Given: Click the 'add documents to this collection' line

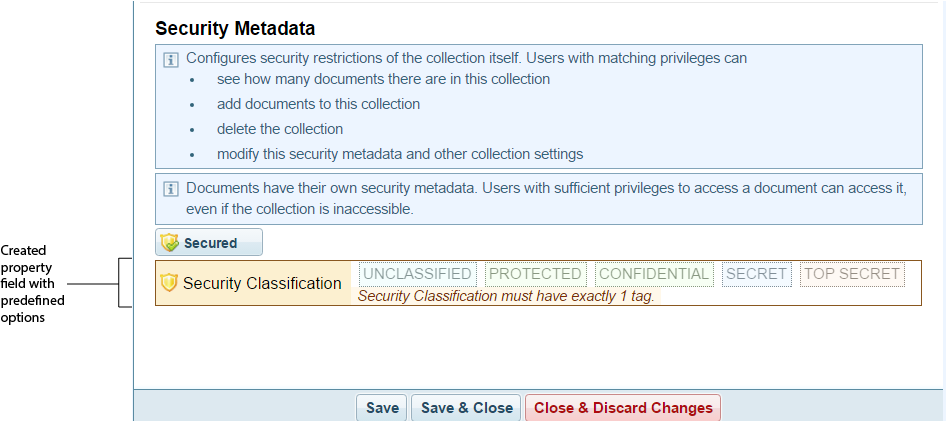Looking at the screenshot, I should [x=318, y=104].
